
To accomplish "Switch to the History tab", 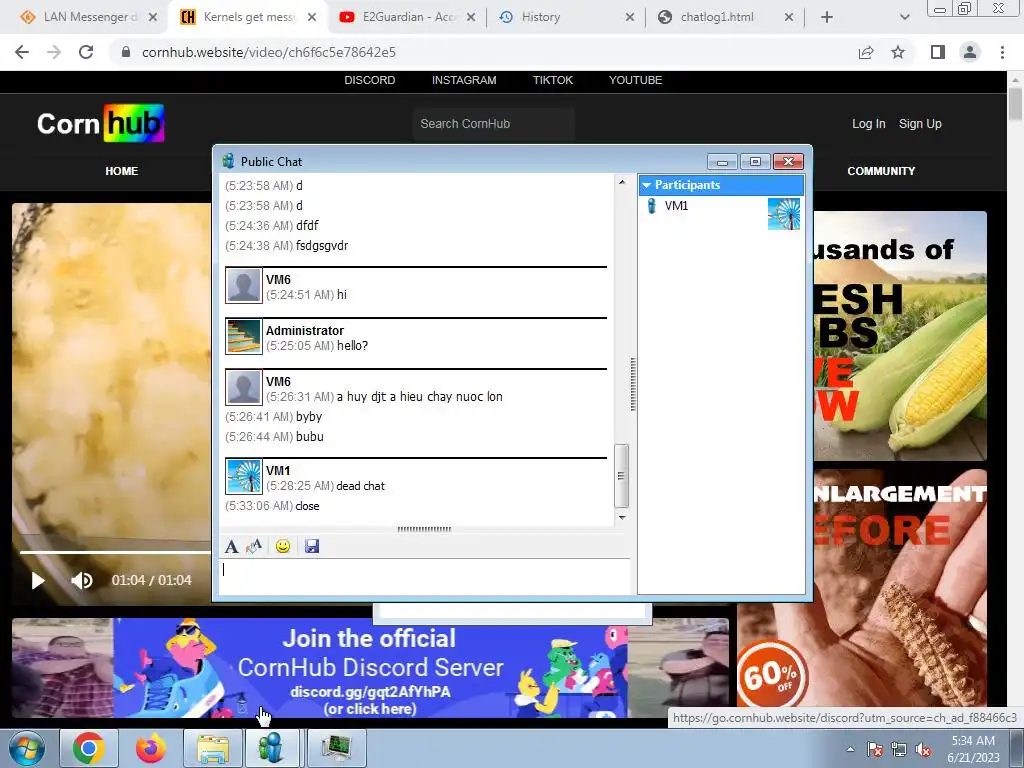I will click(566, 17).
